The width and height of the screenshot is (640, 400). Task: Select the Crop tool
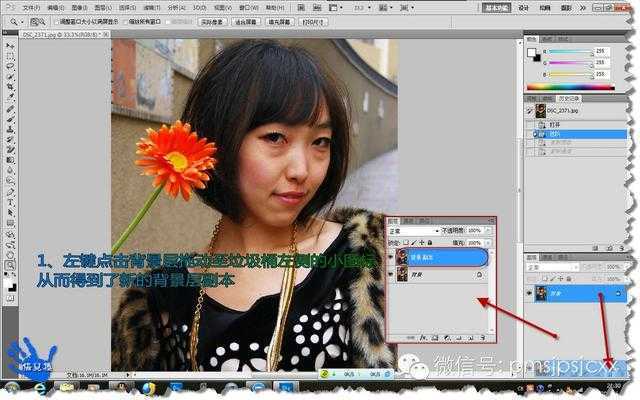click(x=10, y=87)
